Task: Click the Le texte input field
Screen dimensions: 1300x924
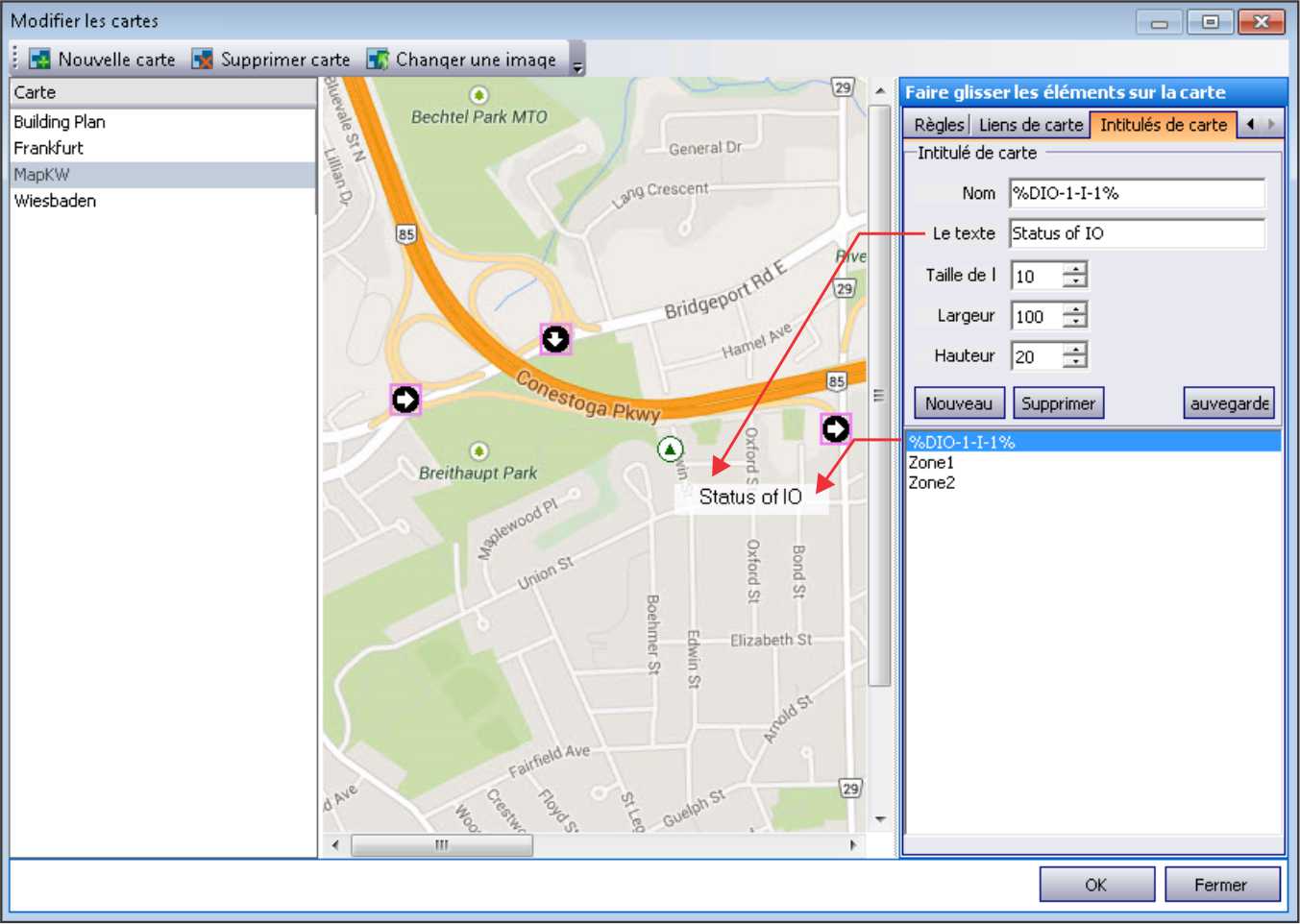Action: pyautogui.click(x=1138, y=233)
